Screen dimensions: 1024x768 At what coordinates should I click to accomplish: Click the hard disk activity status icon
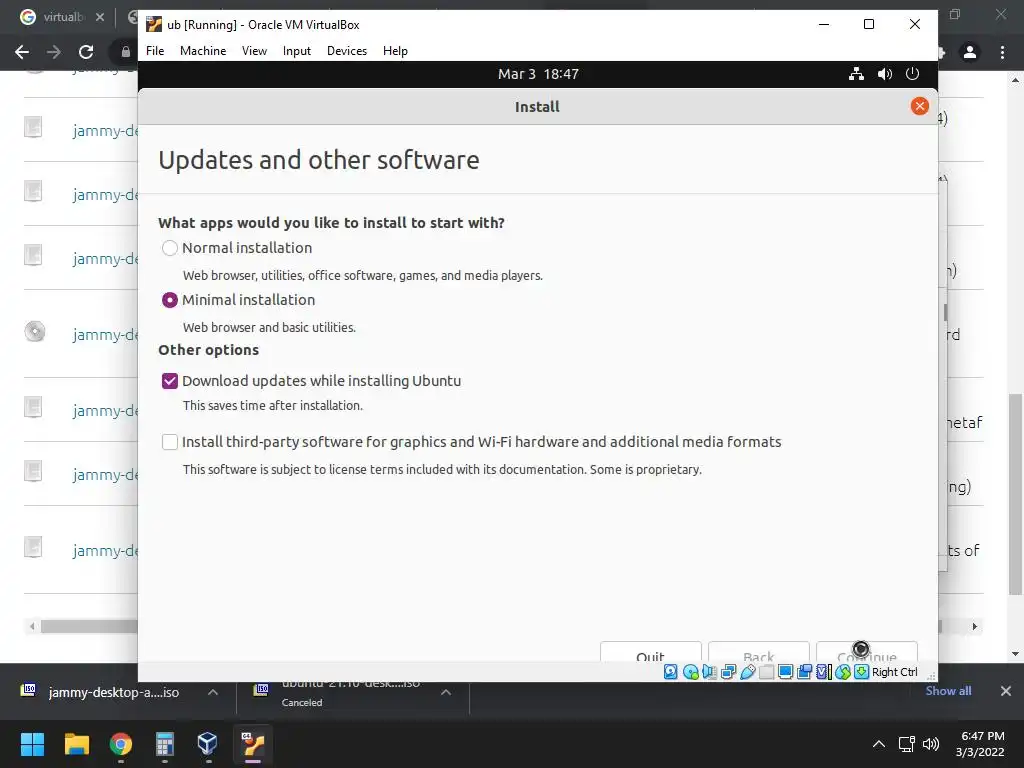pos(671,672)
